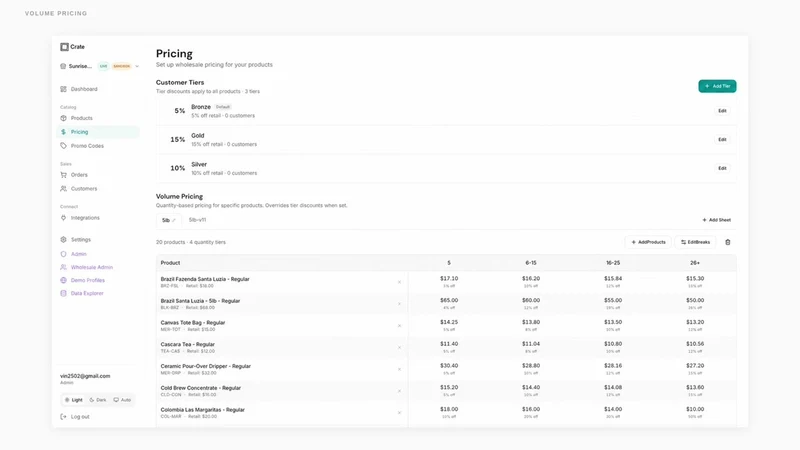The height and width of the screenshot is (450, 800).
Task: Click the Add Sheet link
Action: 716,220
